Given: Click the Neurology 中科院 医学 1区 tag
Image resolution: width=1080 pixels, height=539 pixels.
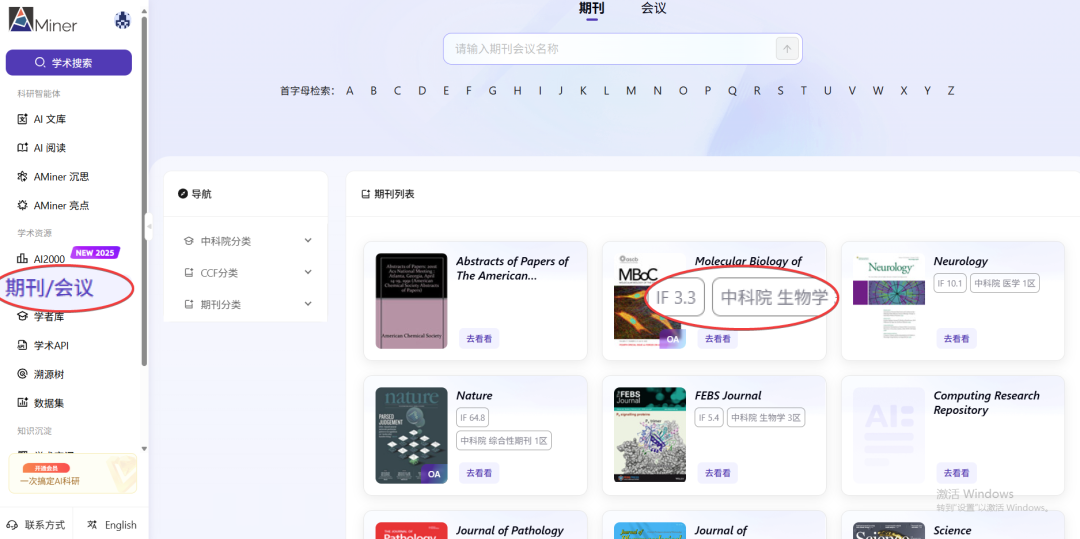Looking at the screenshot, I should tap(1004, 283).
